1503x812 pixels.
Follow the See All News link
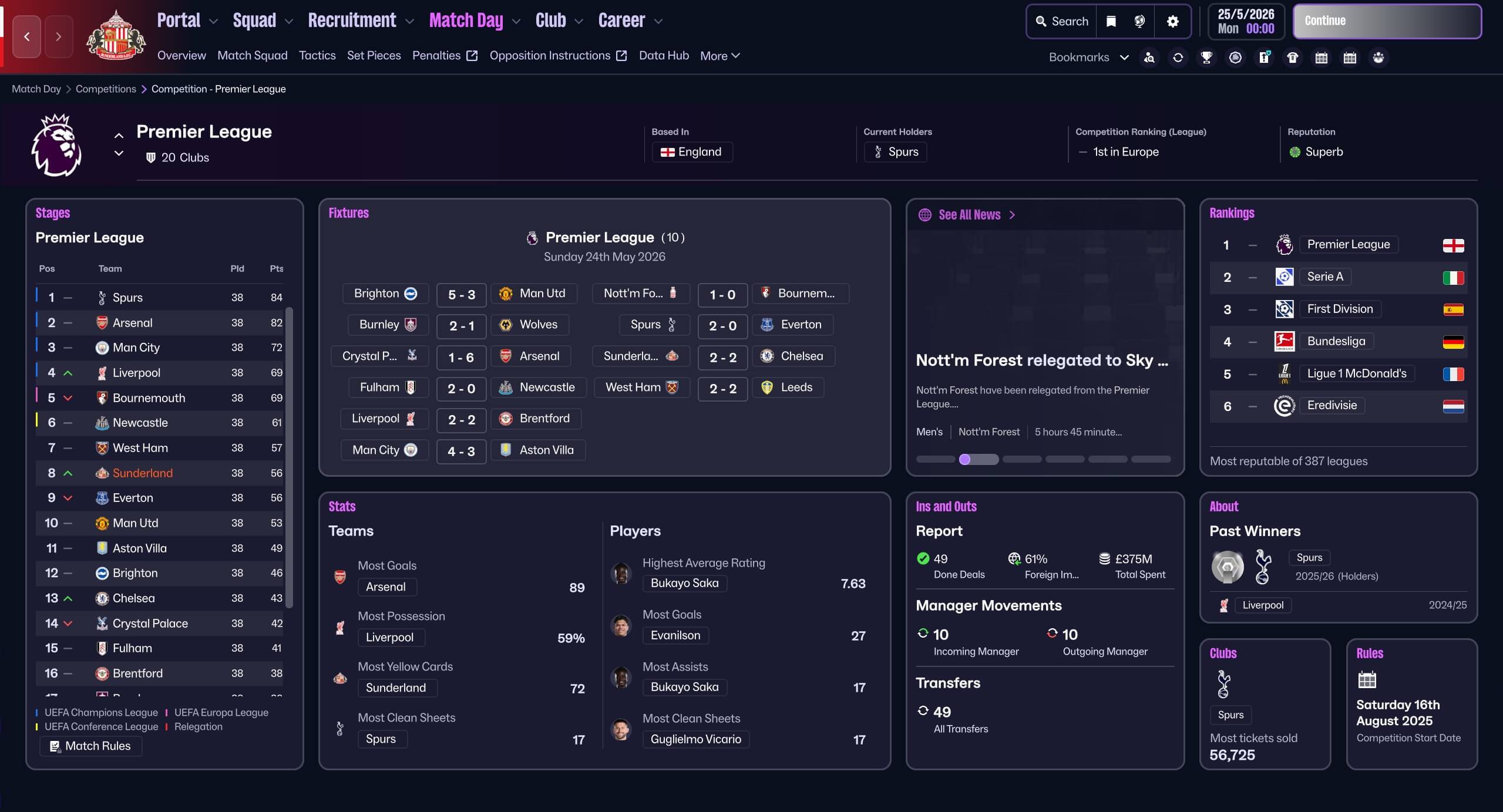tap(969, 215)
